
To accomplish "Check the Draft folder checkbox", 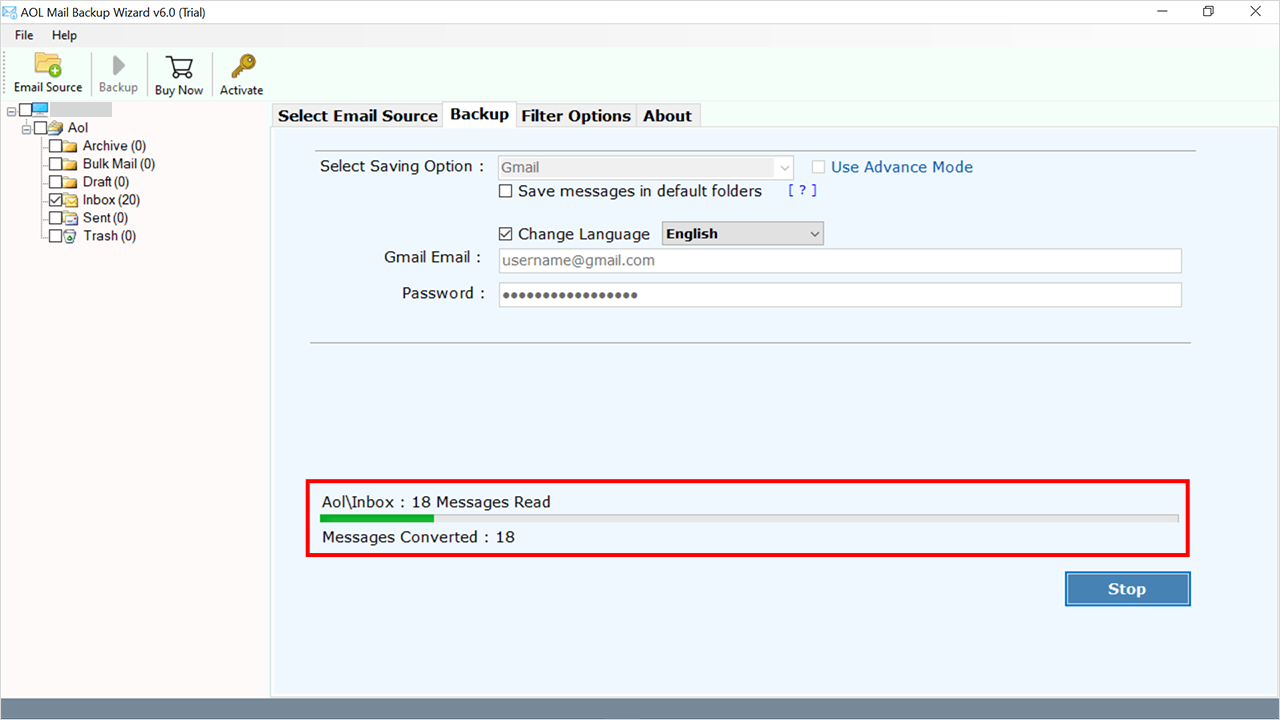I will click(x=55, y=182).
